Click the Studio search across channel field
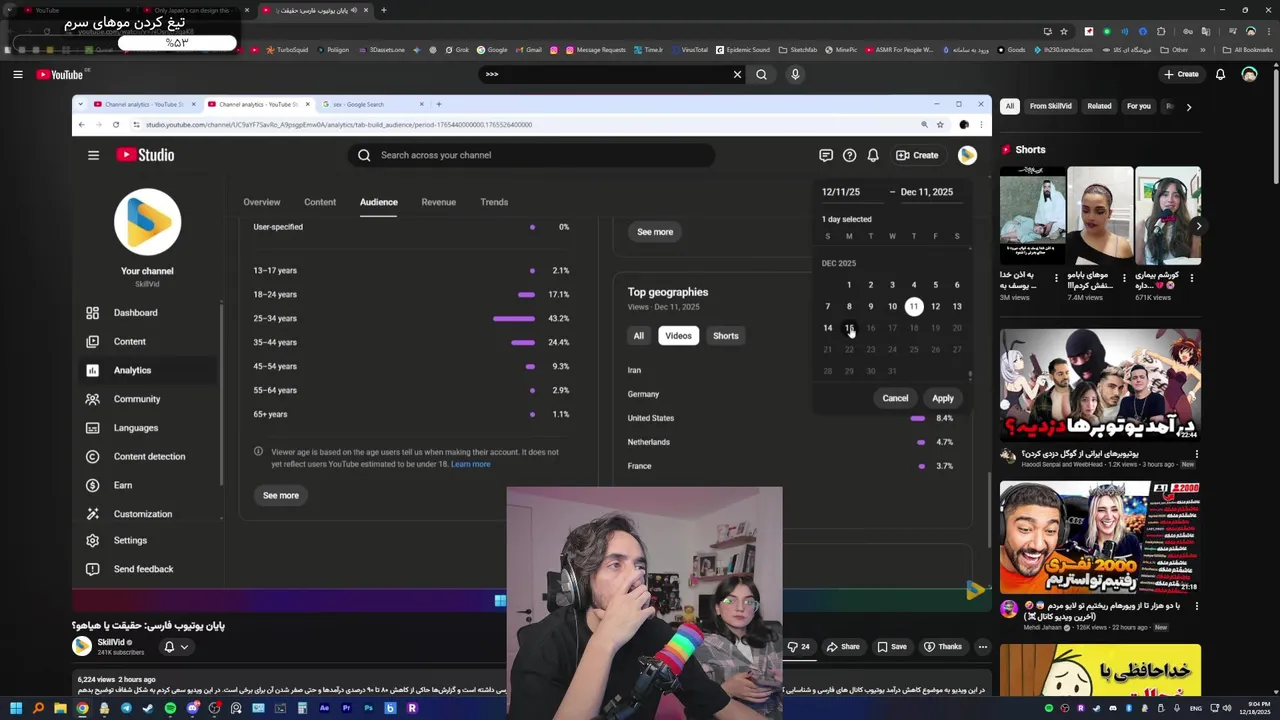Viewport: 1280px width, 720px height. pos(531,155)
